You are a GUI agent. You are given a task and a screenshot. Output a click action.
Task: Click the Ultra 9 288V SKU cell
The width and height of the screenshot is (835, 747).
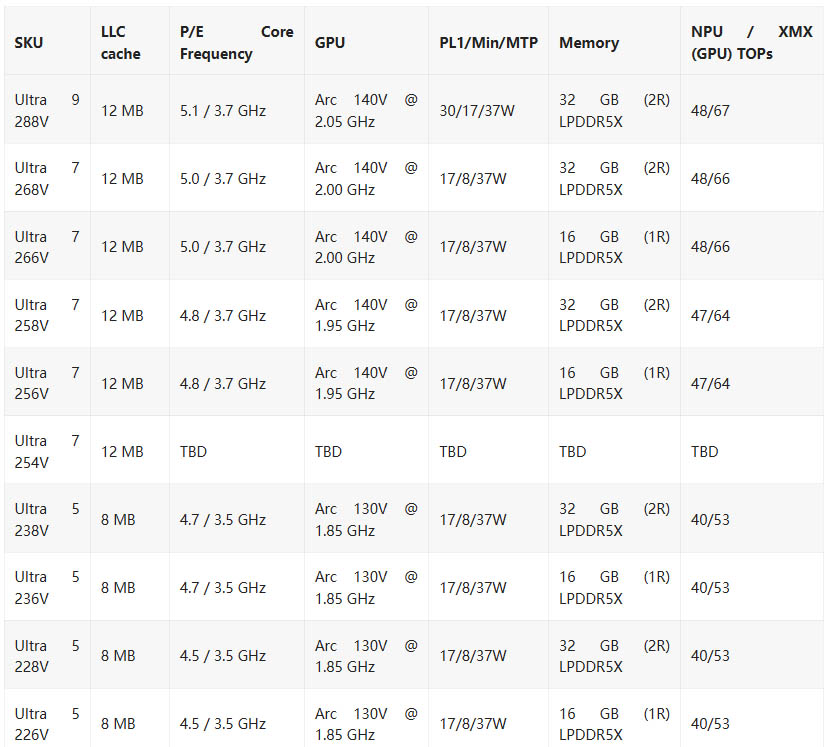click(x=46, y=111)
